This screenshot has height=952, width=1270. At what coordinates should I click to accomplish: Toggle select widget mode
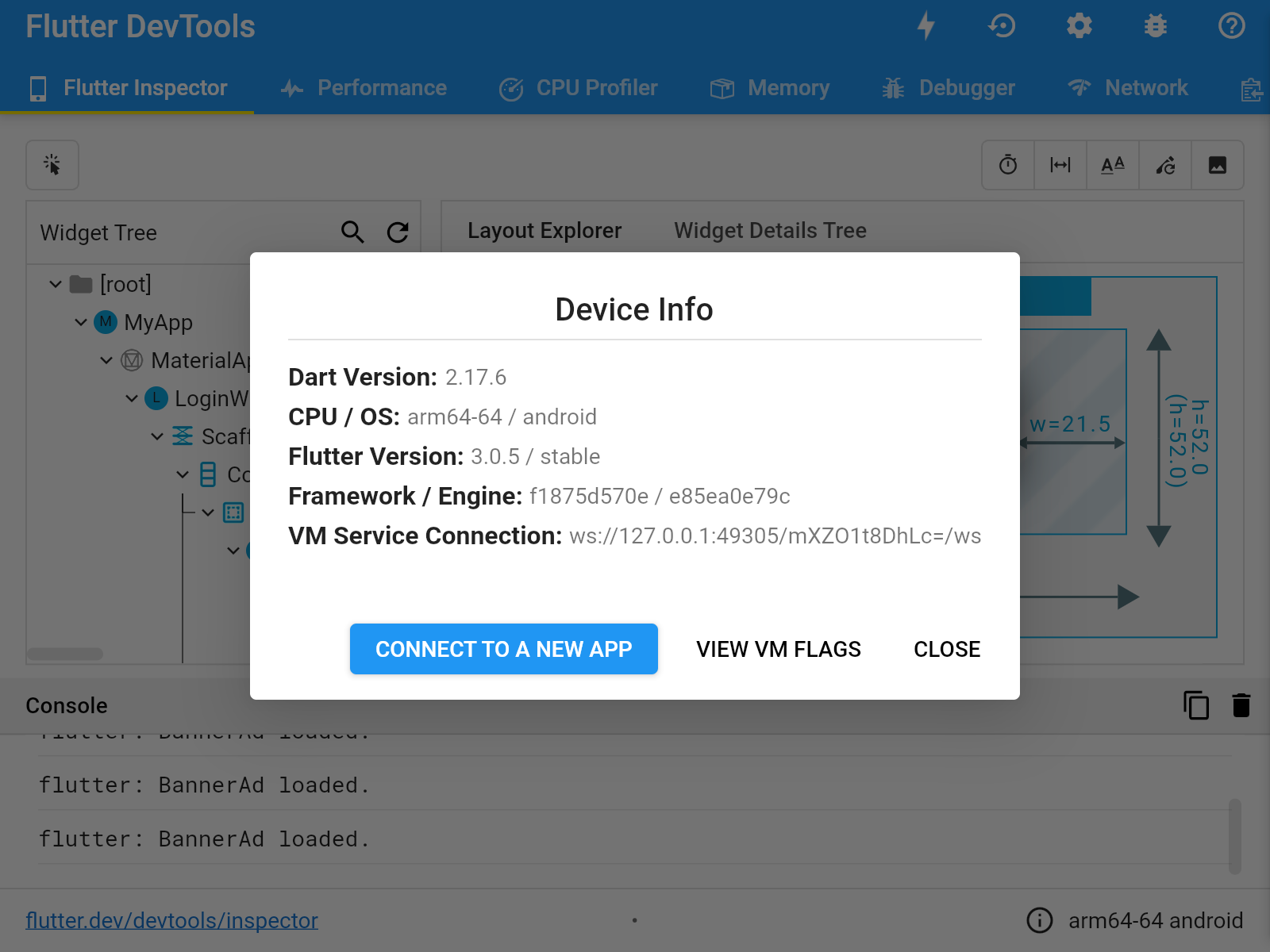click(x=52, y=165)
